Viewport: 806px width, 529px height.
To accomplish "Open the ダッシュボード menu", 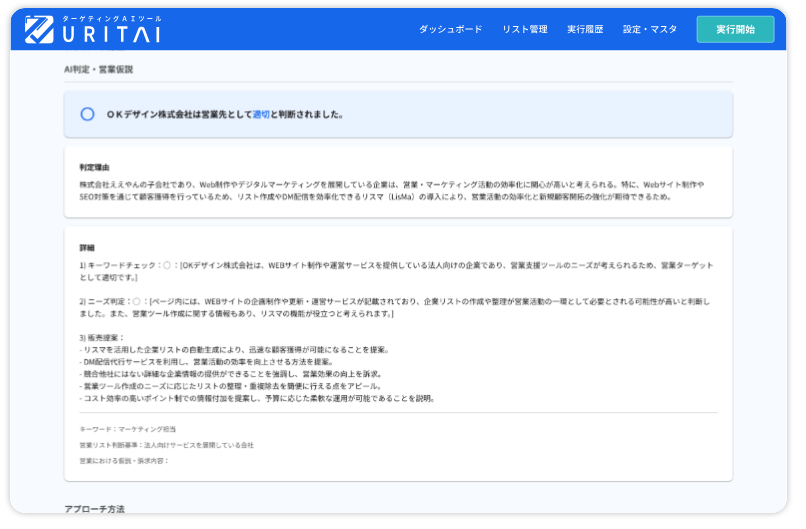I will [x=450, y=29].
